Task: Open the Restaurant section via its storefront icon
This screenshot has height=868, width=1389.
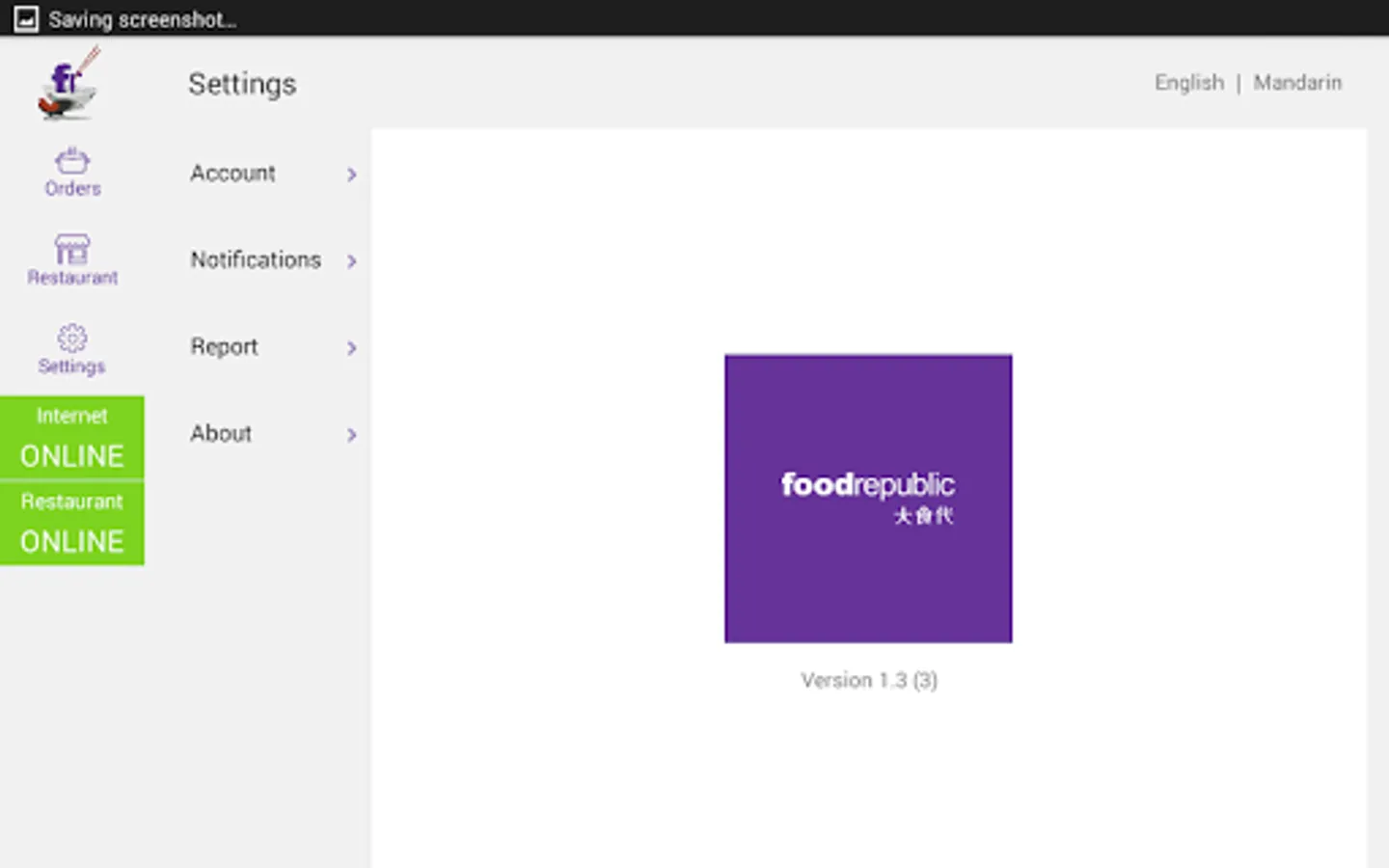Action: pos(72,249)
